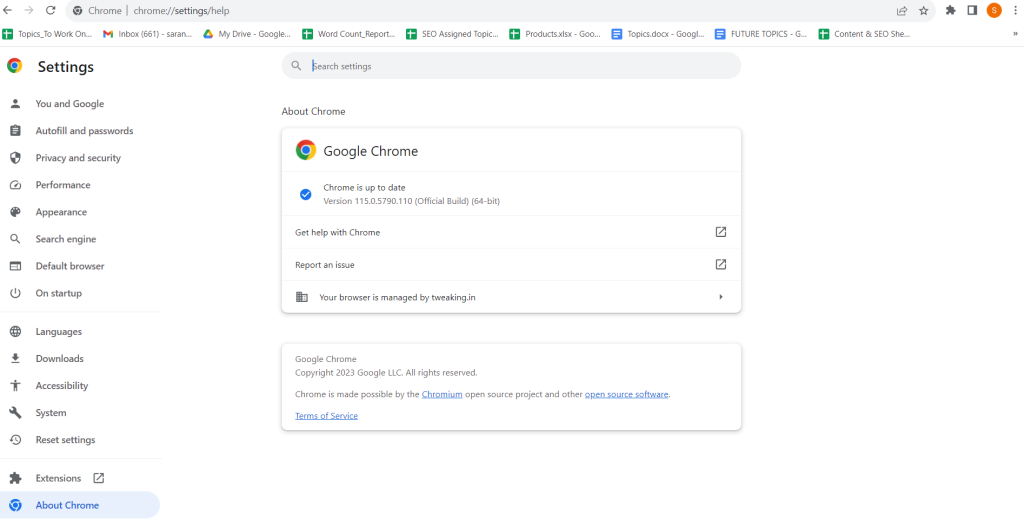Click the Search settings field
Image resolution: width=1024 pixels, height=520 pixels.
point(511,66)
